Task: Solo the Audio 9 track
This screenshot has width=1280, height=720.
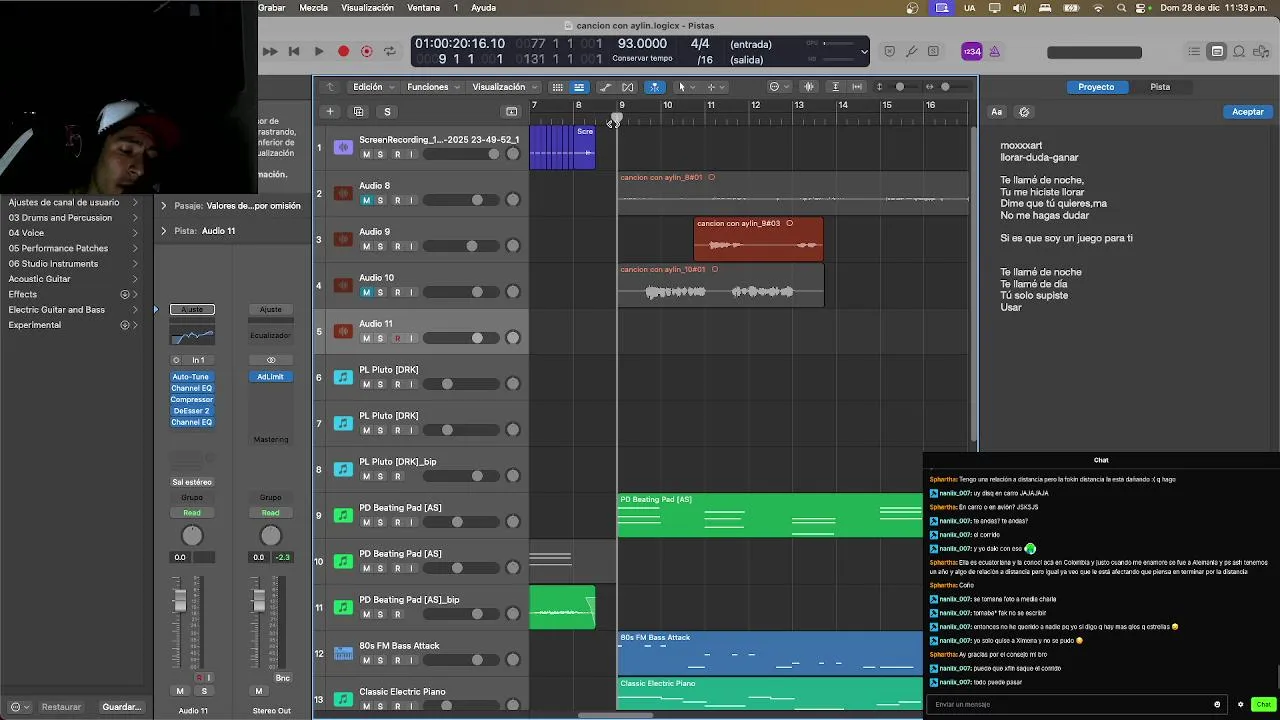Action: pyautogui.click(x=380, y=247)
